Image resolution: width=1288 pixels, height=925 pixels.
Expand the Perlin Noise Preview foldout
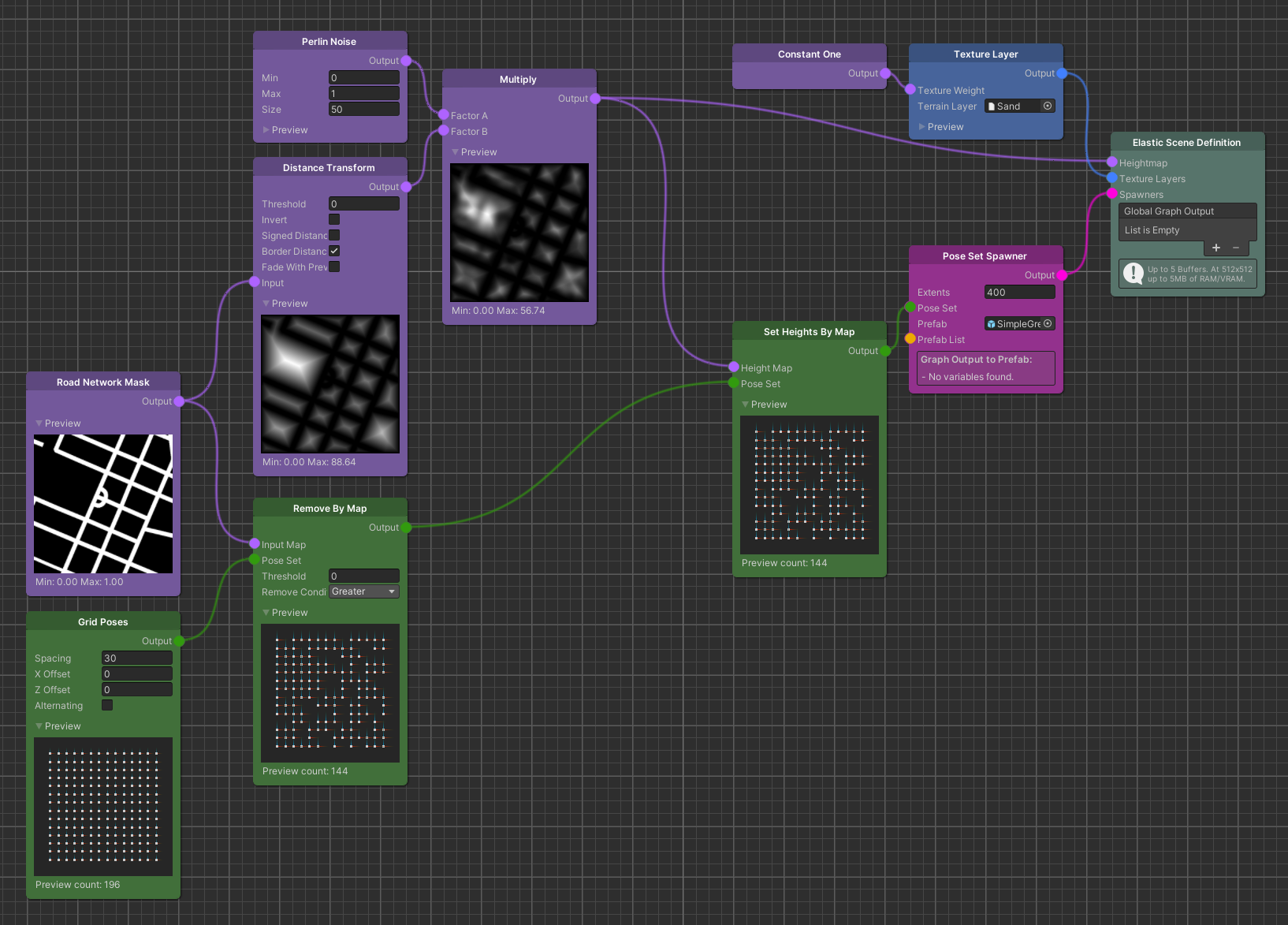click(266, 130)
